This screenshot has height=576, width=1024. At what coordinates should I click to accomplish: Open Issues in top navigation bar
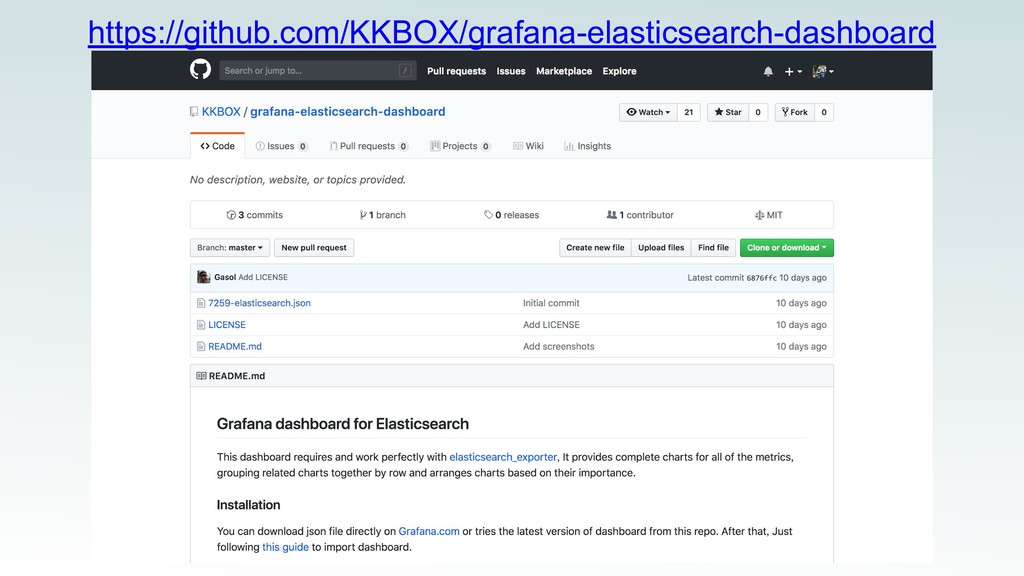(511, 71)
